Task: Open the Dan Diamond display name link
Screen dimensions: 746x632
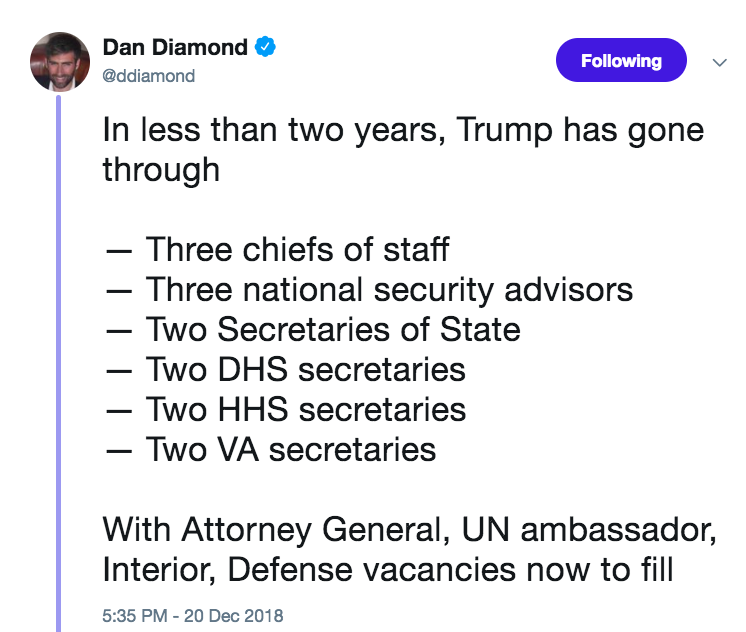Action: 175,47
